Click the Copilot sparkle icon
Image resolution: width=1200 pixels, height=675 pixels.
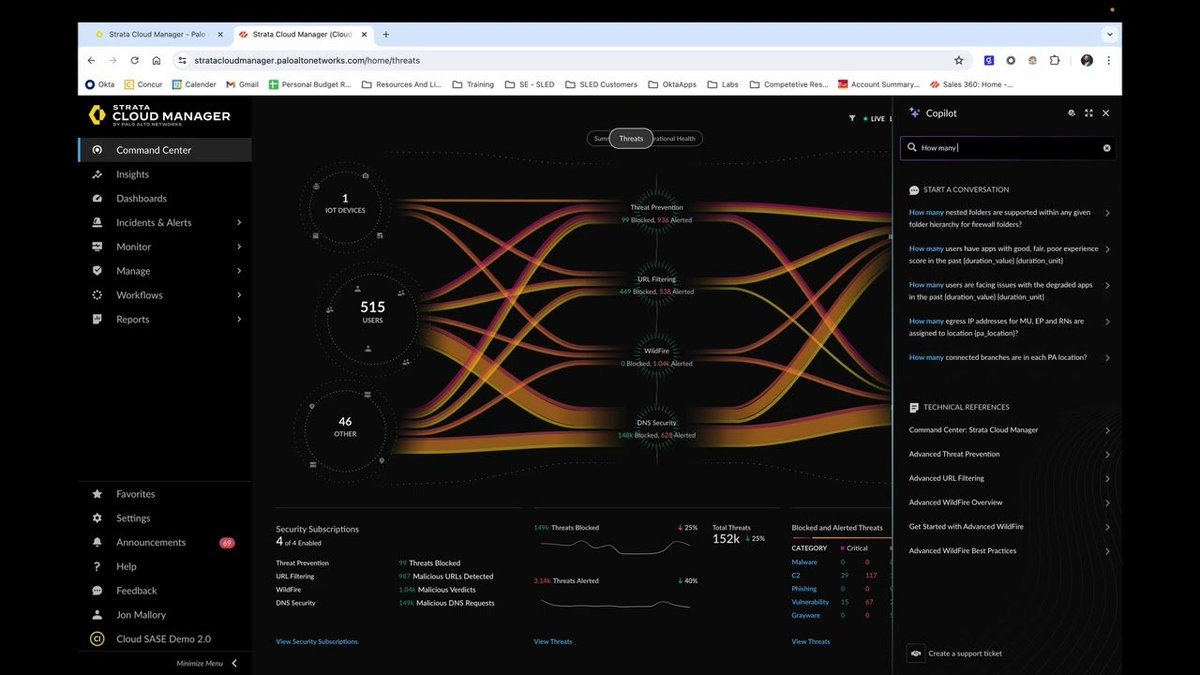(x=914, y=113)
